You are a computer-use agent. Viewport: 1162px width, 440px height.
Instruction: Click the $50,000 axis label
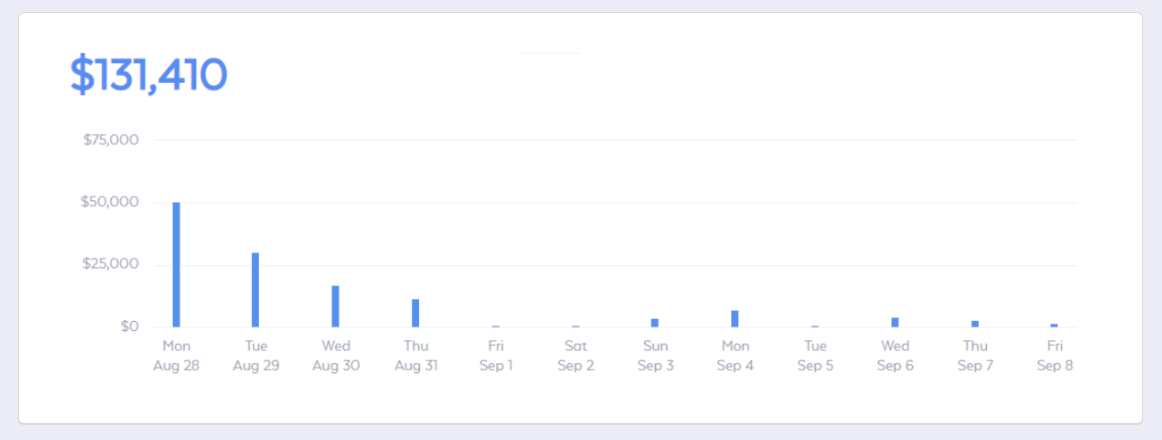click(110, 202)
